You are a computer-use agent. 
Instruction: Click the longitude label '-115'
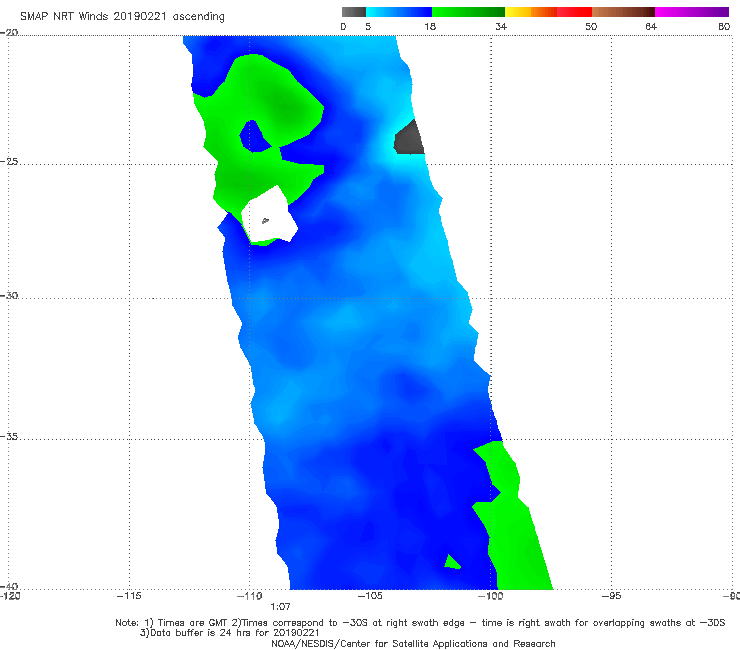tap(129, 596)
